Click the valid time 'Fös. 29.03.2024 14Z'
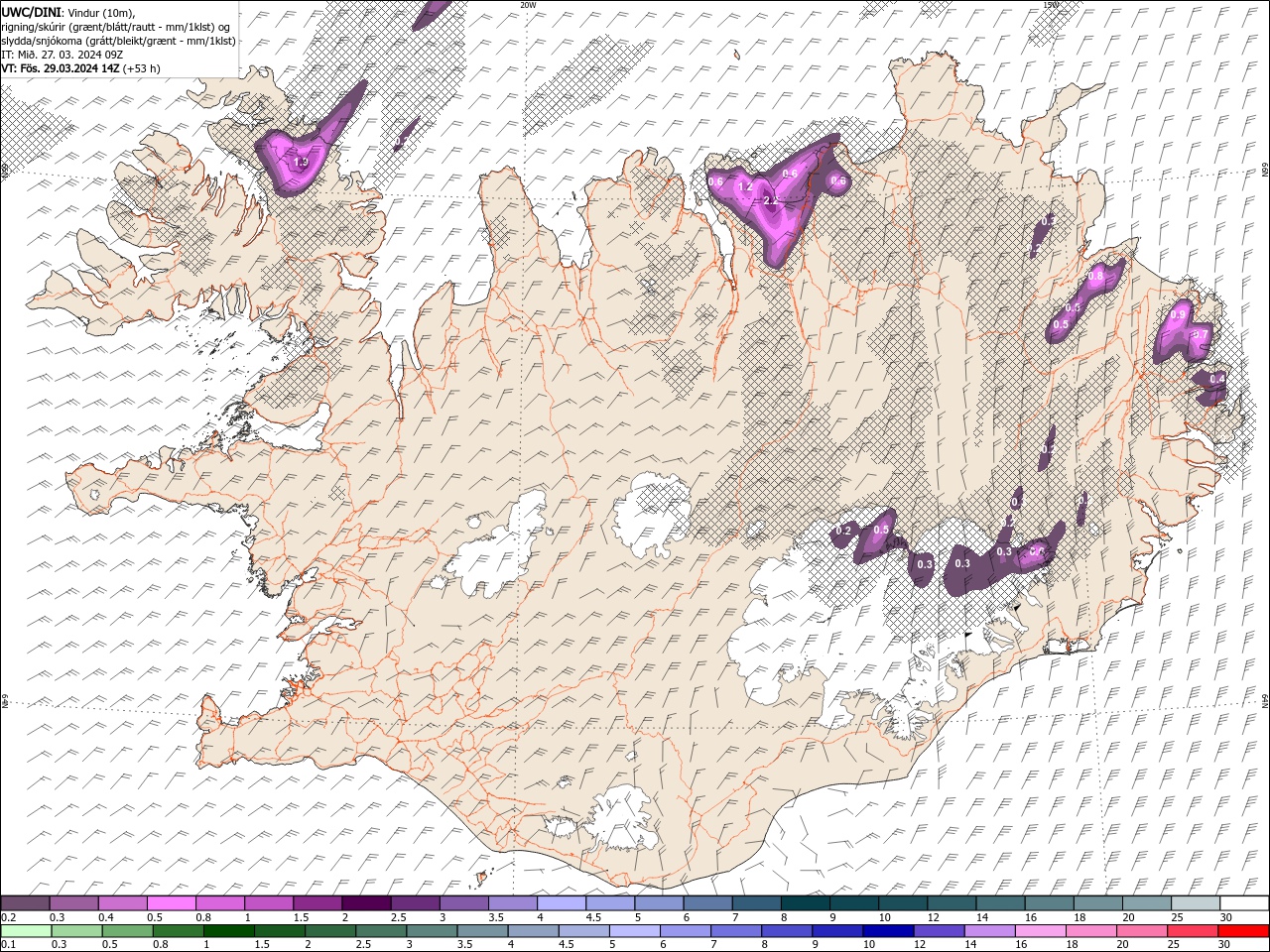Image resolution: width=1270 pixels, height=952 pixels. pos(68,68)
